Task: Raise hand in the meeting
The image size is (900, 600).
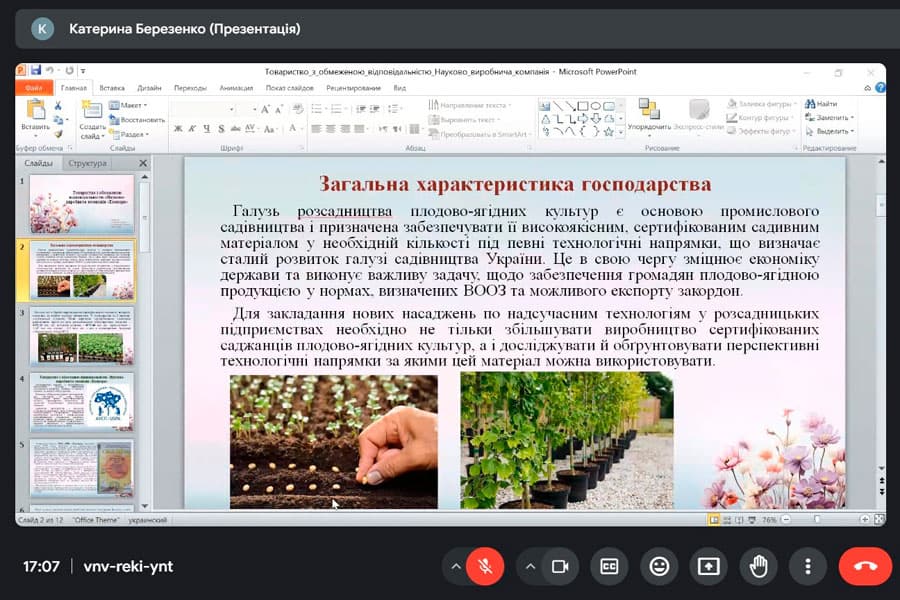Action: point(759,566)
